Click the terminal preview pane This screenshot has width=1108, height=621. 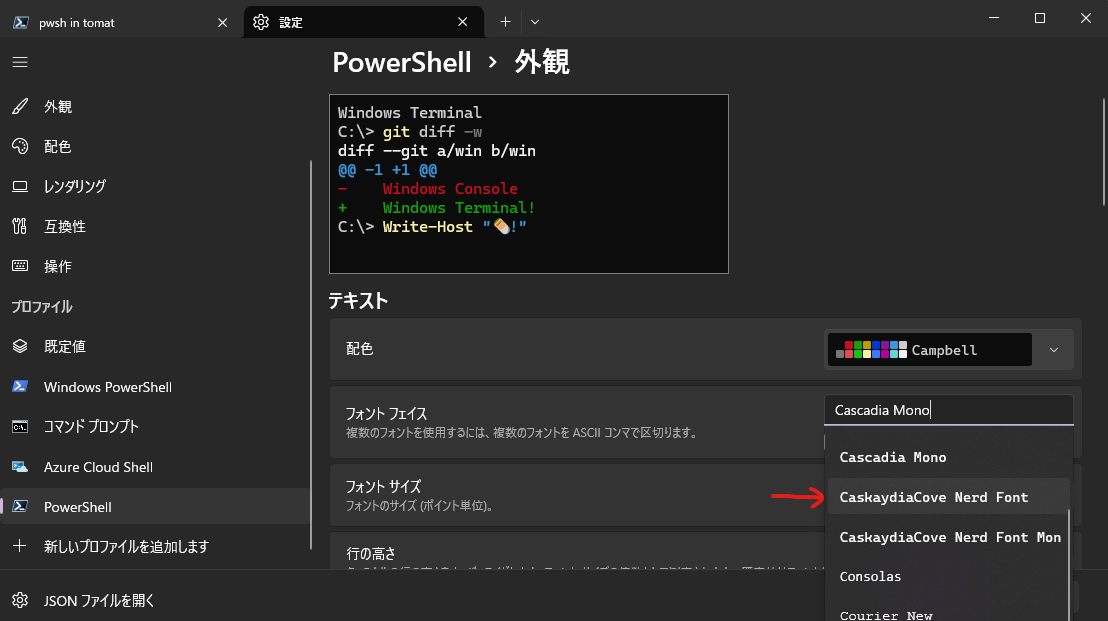click(x=529, y=184)
